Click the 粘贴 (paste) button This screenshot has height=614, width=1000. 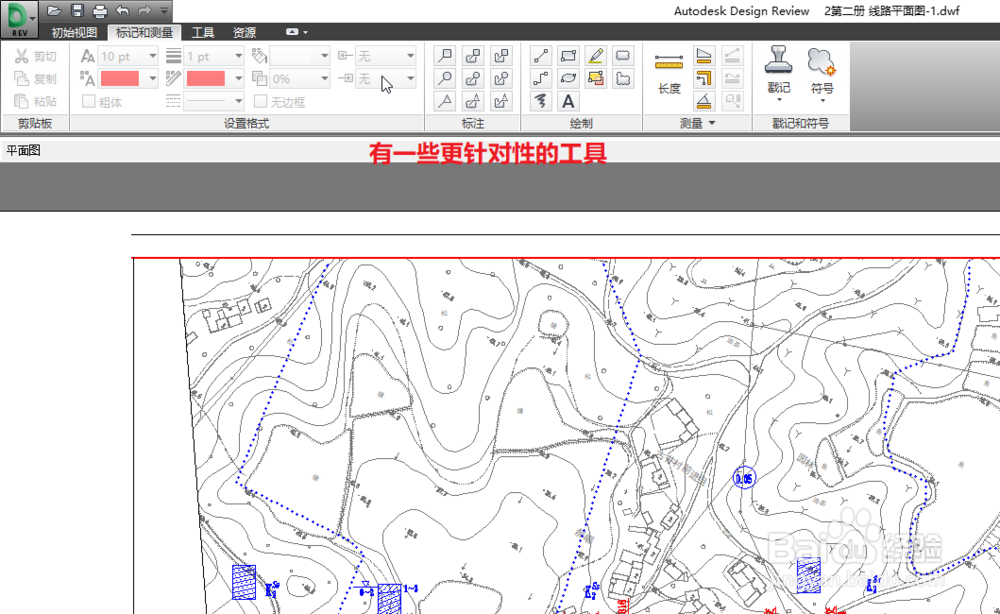[x=36, y=101]
